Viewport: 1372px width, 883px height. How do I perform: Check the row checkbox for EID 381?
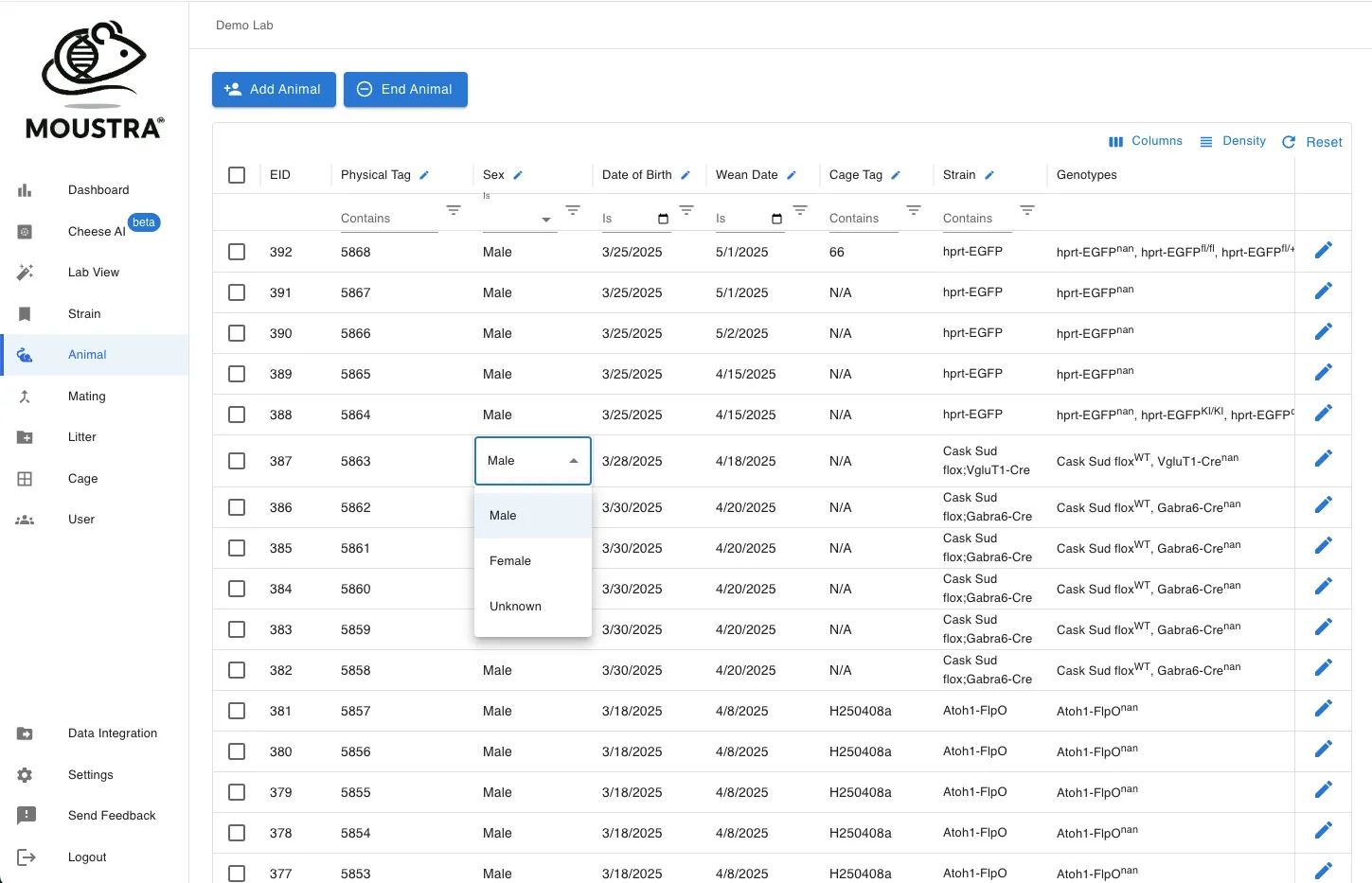pos(236,711)
